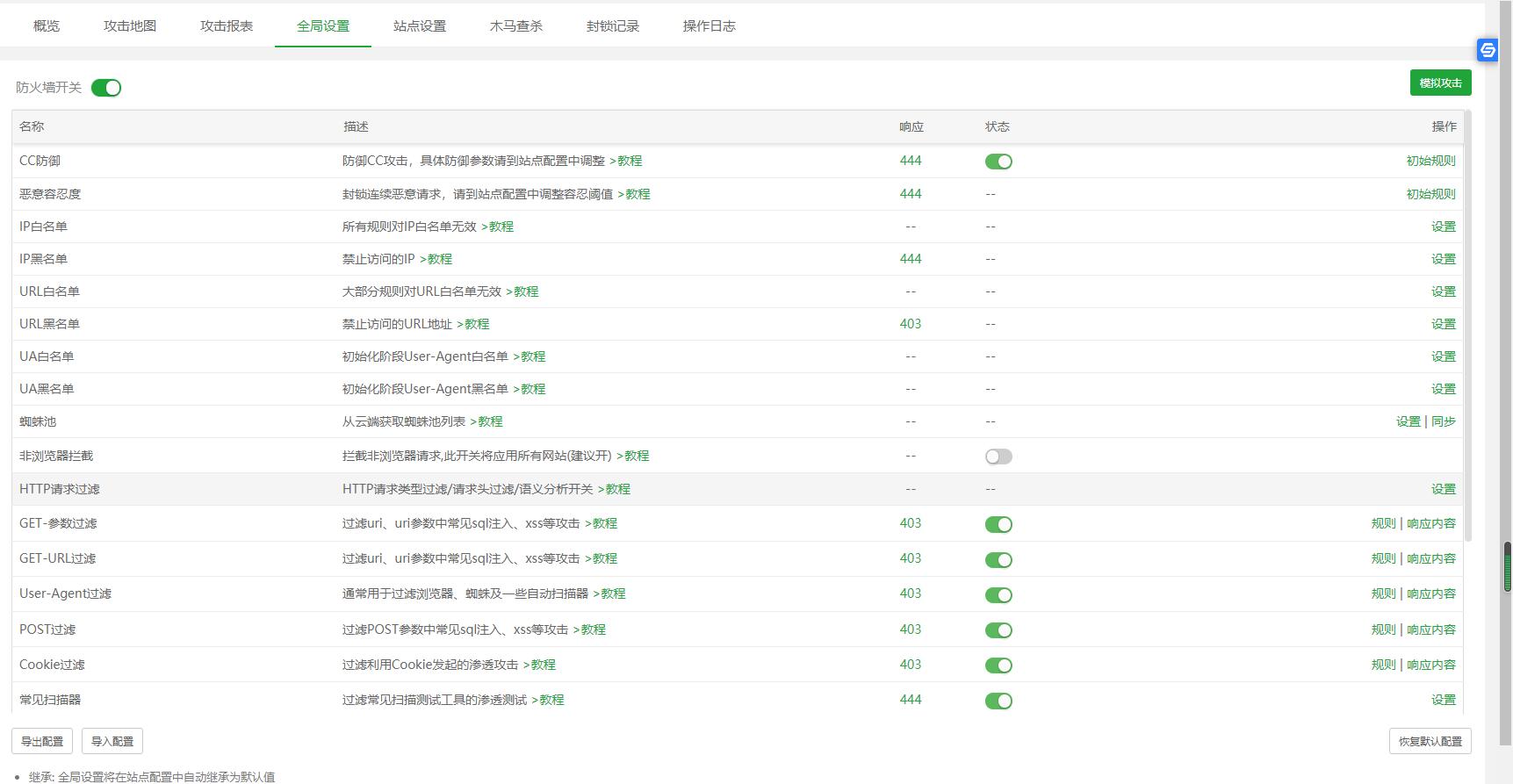Viewport: 1513px width, 784px height.
Task: Open the IP白名单 教程 link
Action: pos(497,227)
